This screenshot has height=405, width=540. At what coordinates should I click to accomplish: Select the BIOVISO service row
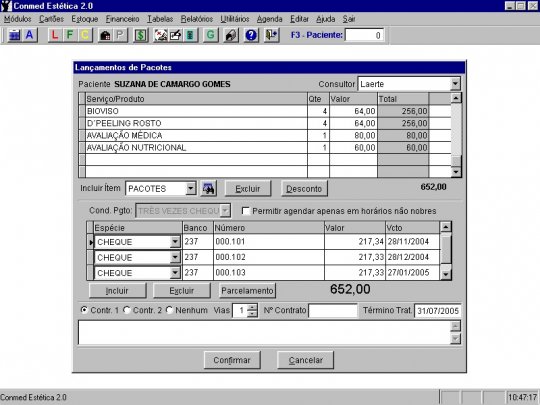(x=264, y=111)
